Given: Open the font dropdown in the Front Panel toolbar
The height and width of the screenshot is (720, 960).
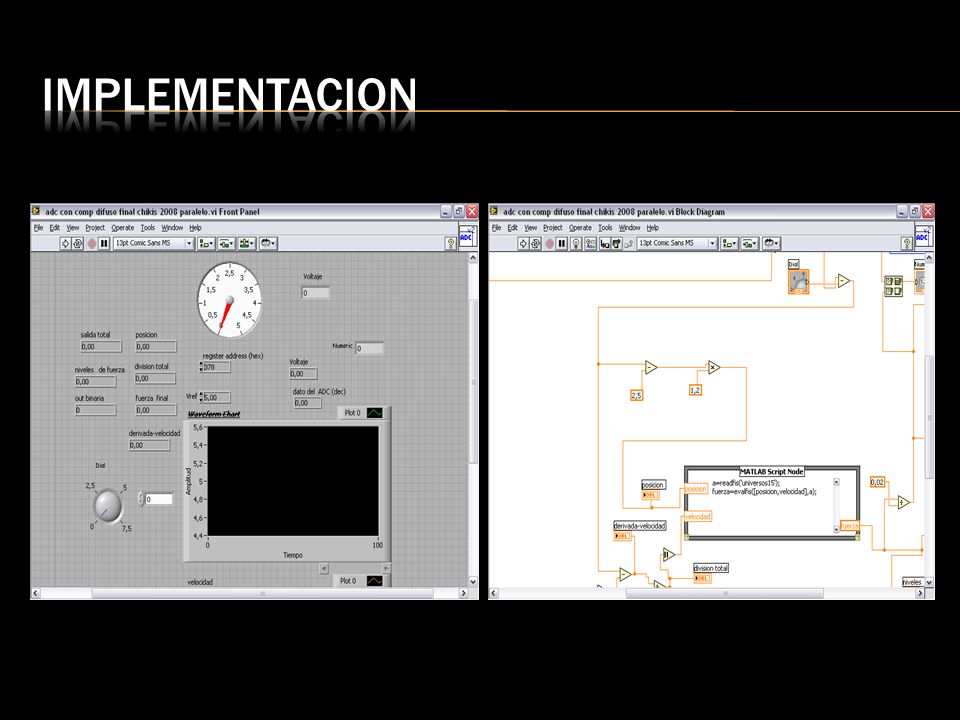Looking at the screenshot, I should (x=154, y=244).
